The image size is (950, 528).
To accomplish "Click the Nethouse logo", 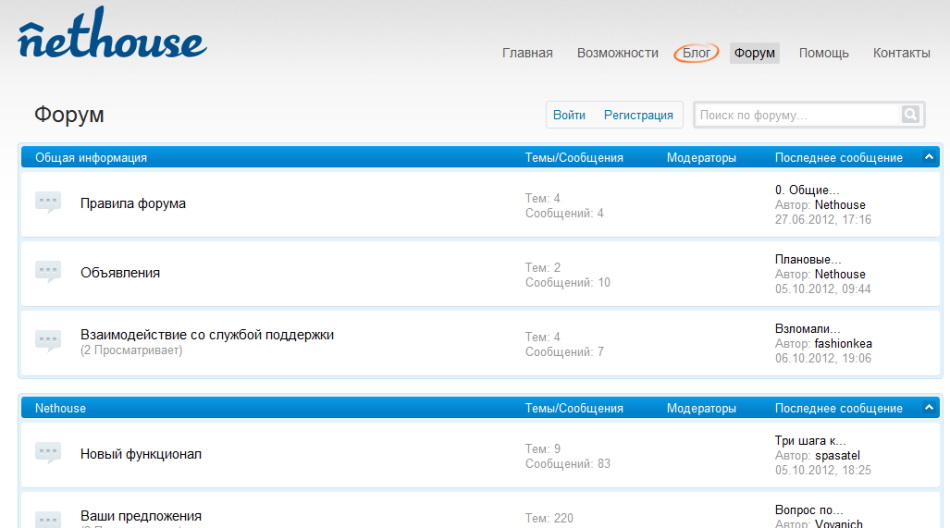I will tap(112, 39).
